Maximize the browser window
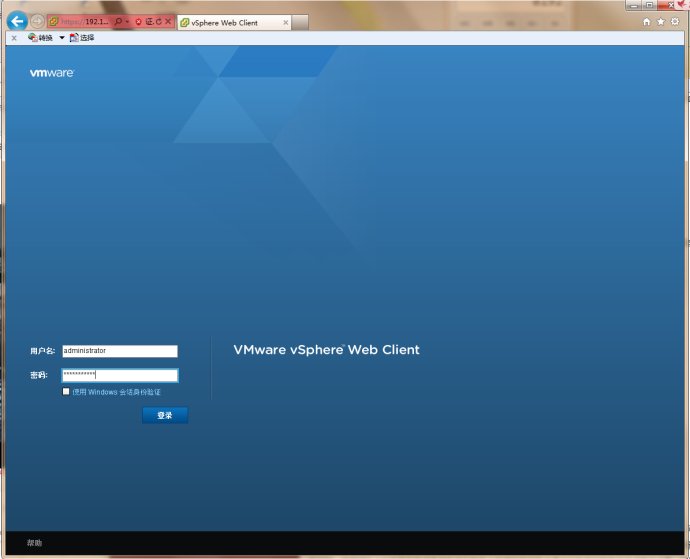This screenshot has height=559, width=690. (650, 5)
